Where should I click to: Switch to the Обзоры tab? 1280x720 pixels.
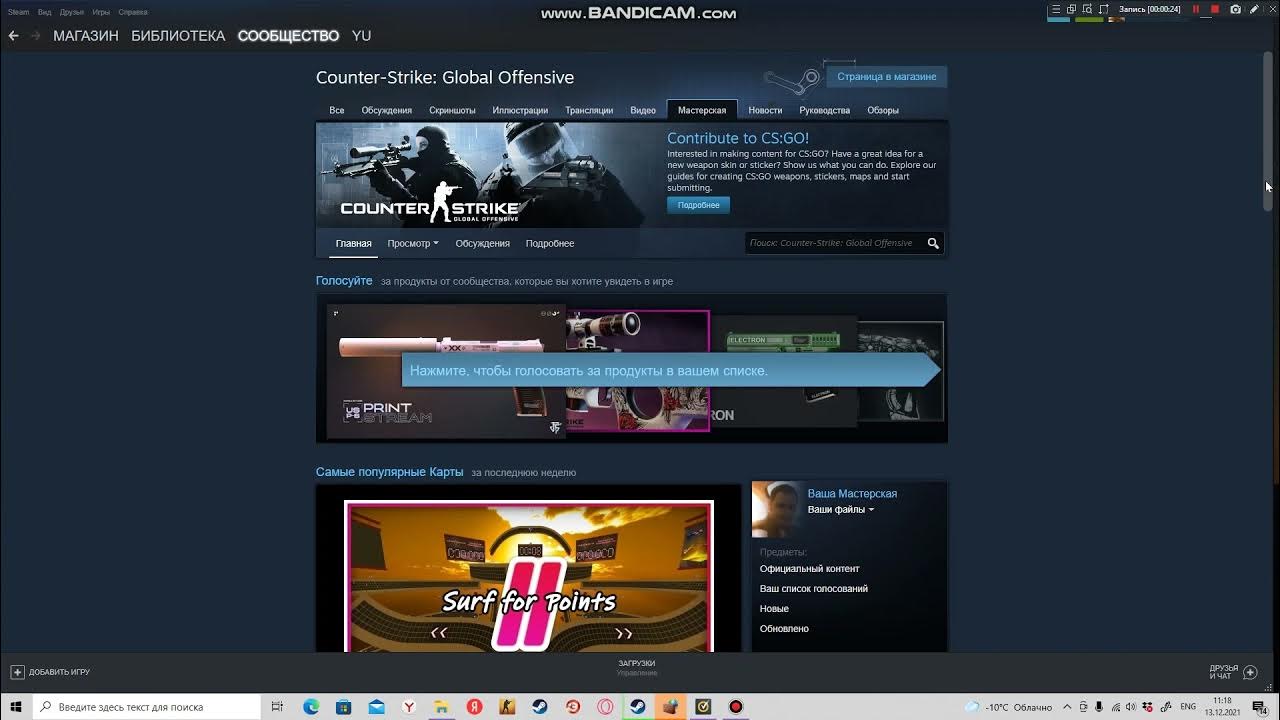click(x=883, y=110)
